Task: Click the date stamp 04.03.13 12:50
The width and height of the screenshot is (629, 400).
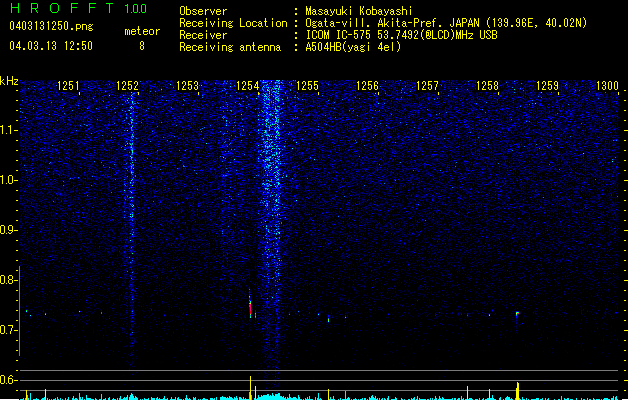Action: (51, 46)
